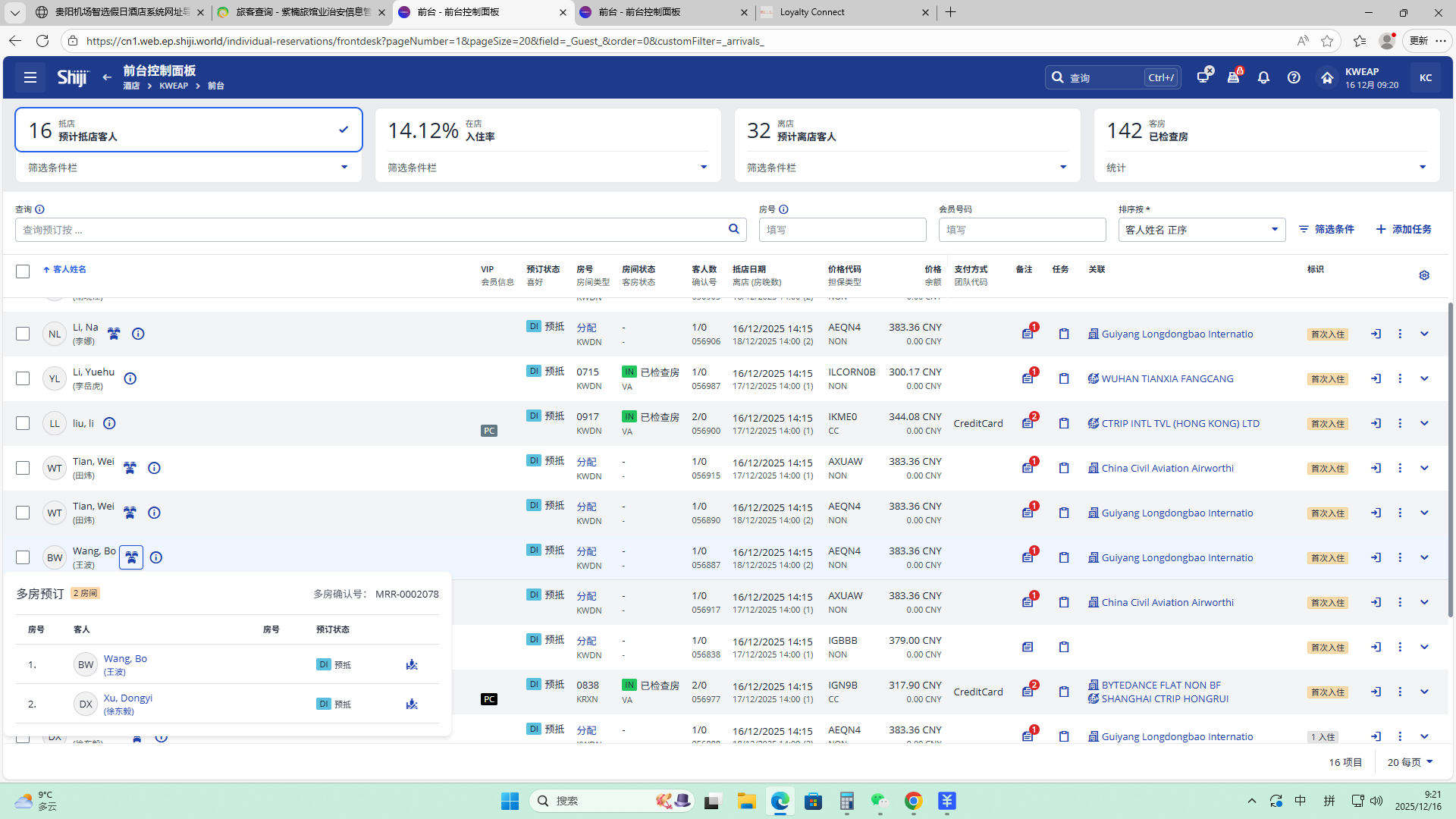This screenshot has width=1456, height=819.
Task: Select the checkbox for Li, Yuehu
Action: [23, 378]
